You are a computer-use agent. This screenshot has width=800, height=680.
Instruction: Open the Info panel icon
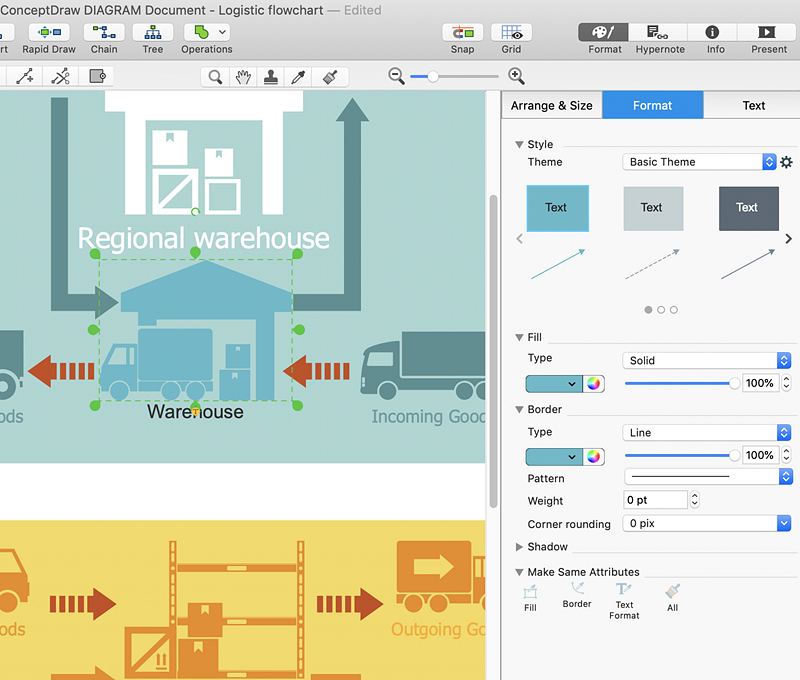pos(715,33)
